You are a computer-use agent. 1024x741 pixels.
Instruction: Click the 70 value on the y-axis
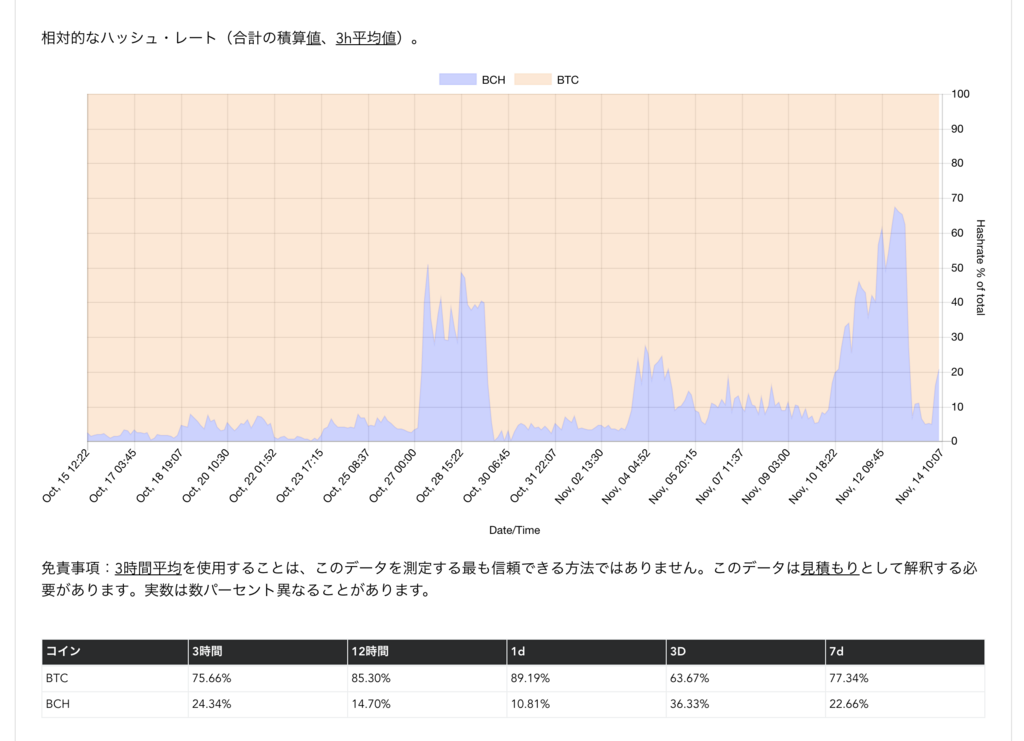click(x=957, y=198)
